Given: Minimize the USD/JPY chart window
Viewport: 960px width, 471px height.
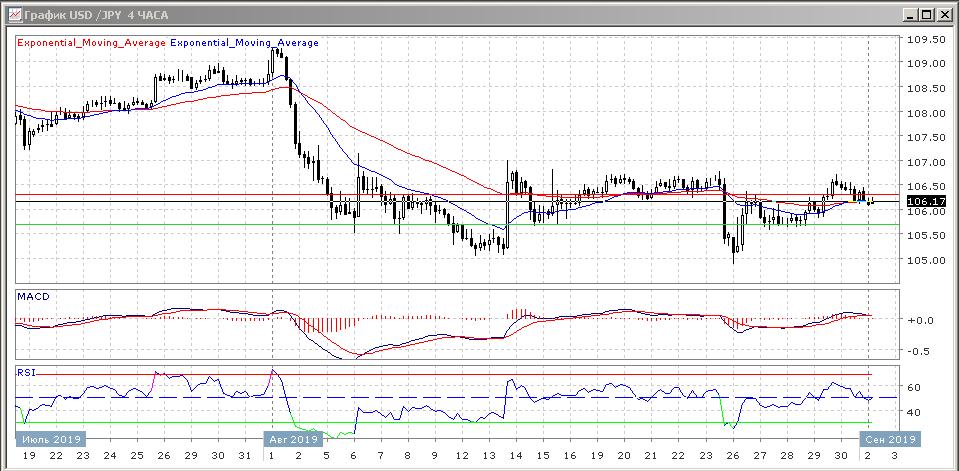Looking at the screenshot, I should 908,14.
